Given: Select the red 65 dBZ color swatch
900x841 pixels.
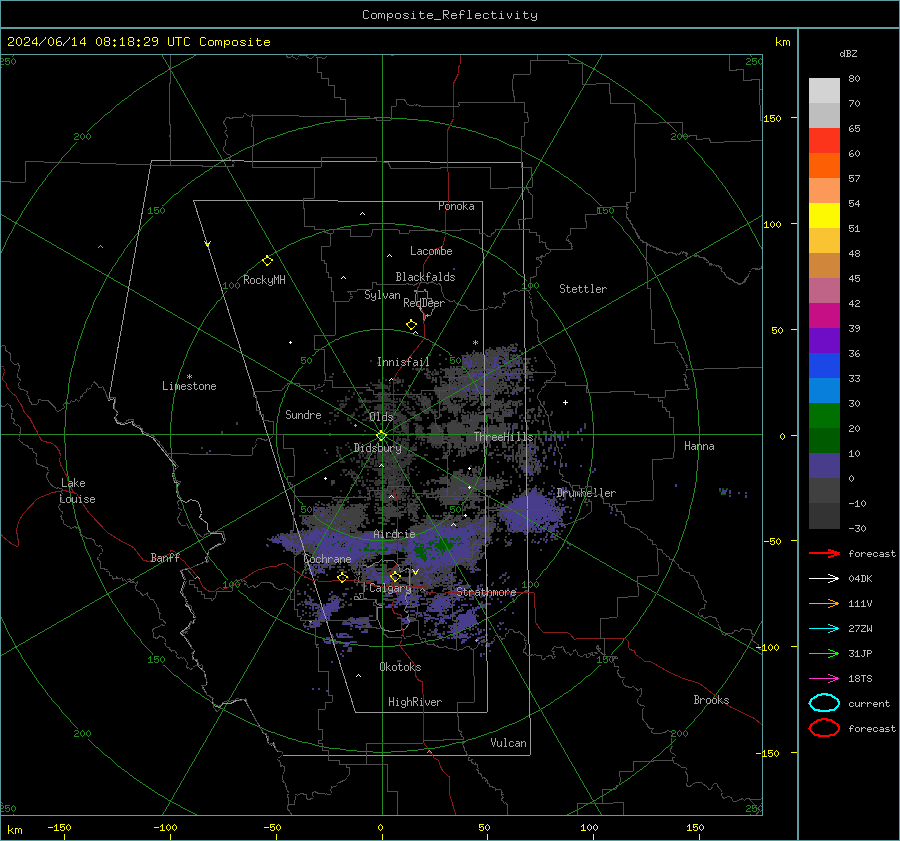Looking at the screenshot, I should click(x=824, y=140).
